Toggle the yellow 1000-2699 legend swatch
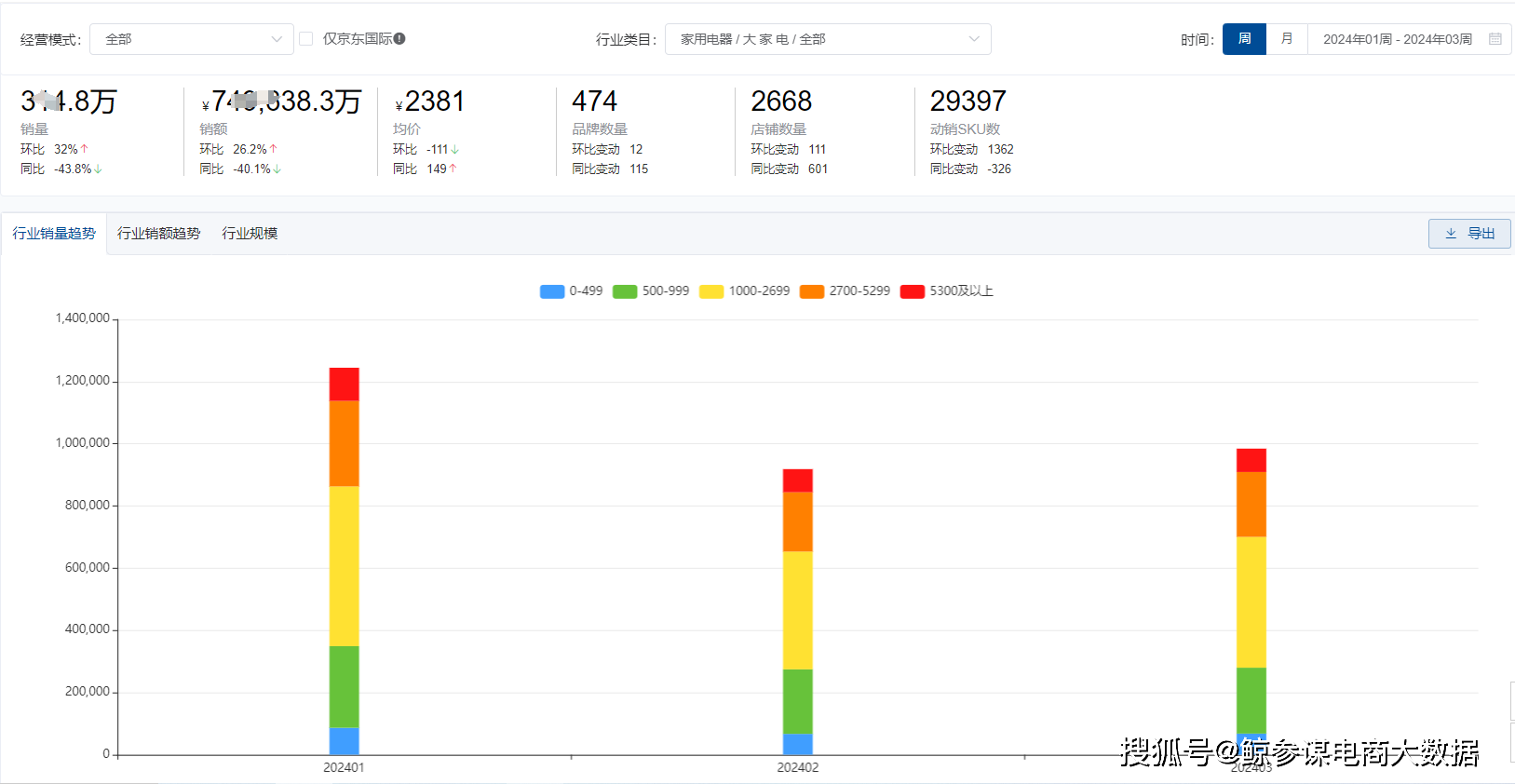This screenshot has width=1515, height=784. (711, 291)
